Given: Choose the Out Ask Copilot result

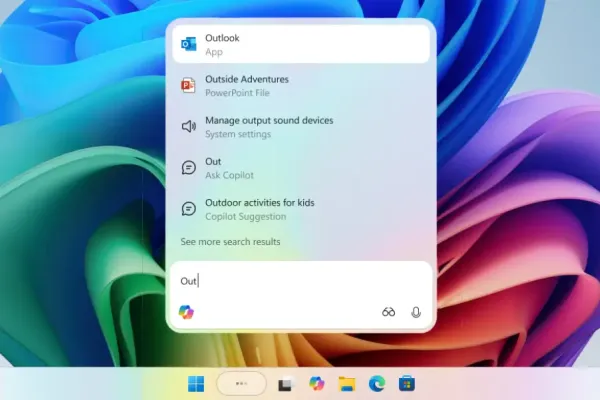Looking at the screenshot, I should click(x=301, y=168).
